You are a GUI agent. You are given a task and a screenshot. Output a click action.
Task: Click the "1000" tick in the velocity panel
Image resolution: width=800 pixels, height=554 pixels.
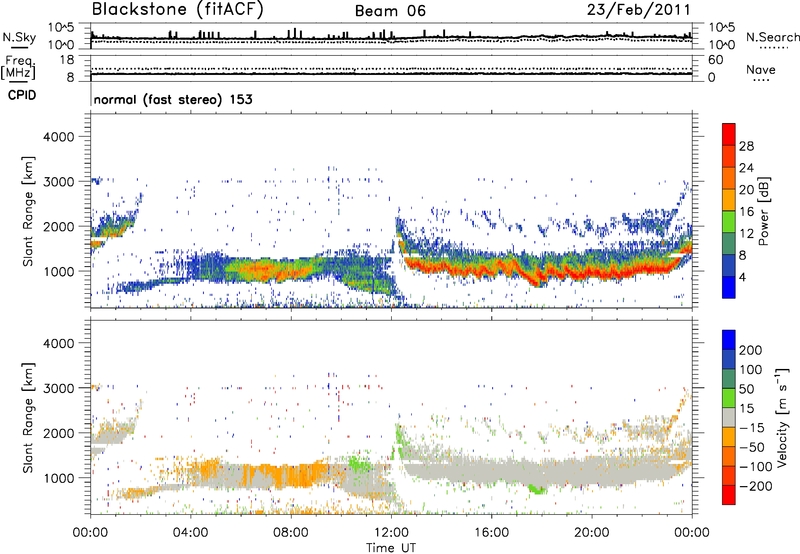59,478
